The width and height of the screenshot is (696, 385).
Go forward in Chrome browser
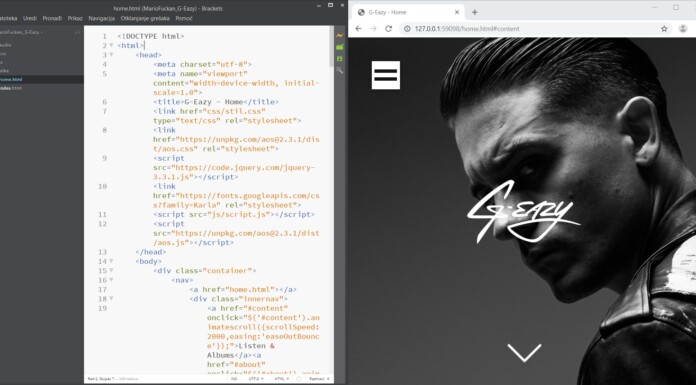(373, 29)
